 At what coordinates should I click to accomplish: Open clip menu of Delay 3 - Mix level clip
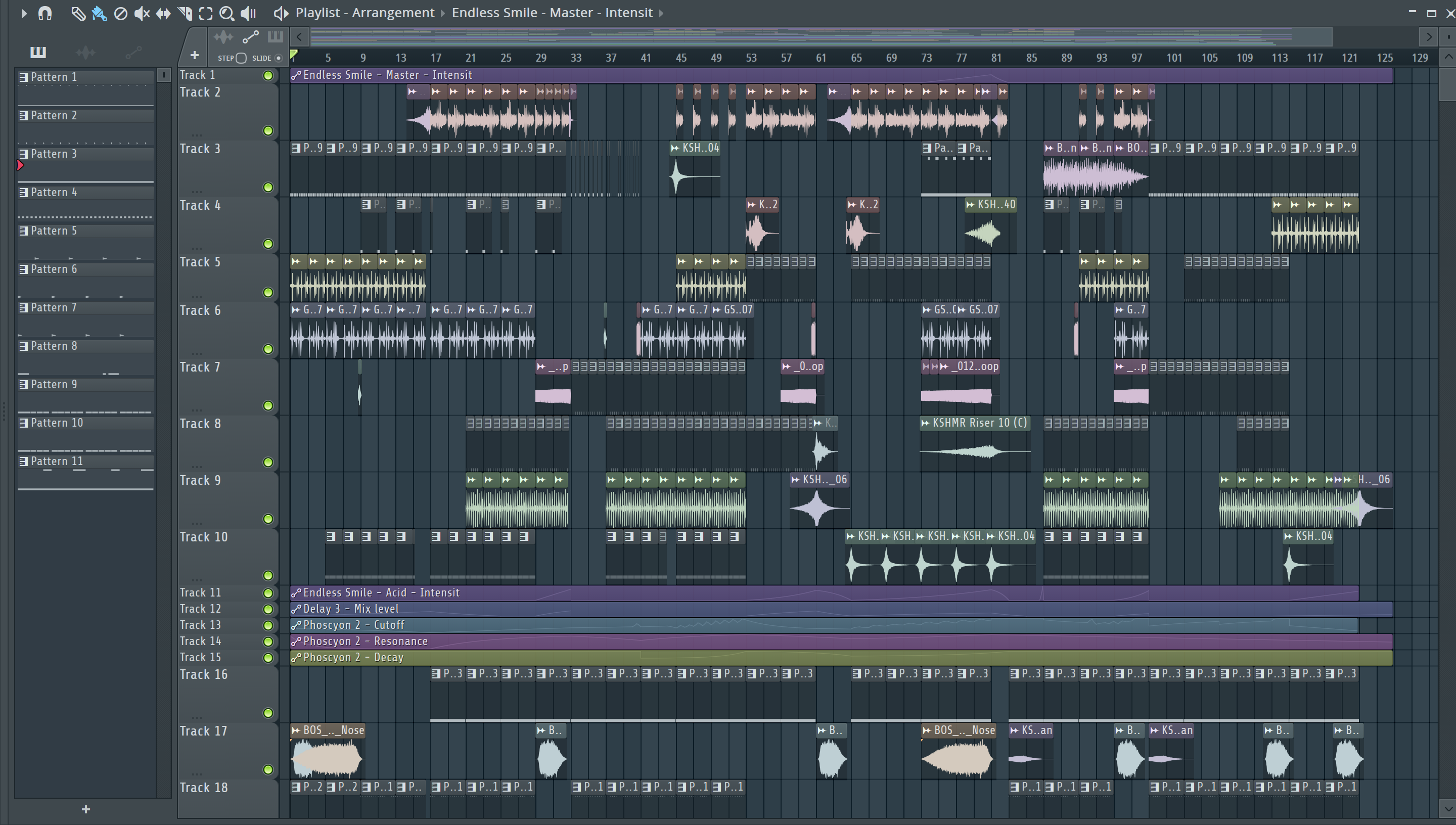[x=296, y=609]
